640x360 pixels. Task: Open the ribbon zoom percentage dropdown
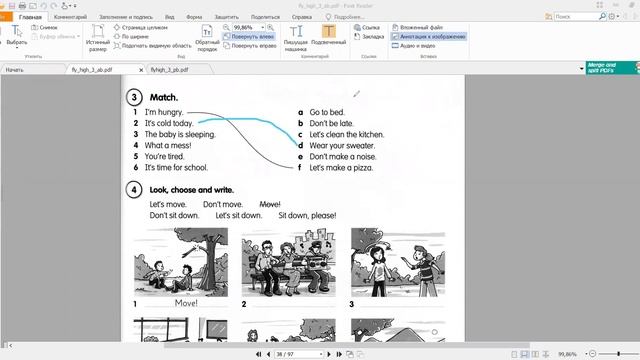pyautogui.click(x=262, y=27)
